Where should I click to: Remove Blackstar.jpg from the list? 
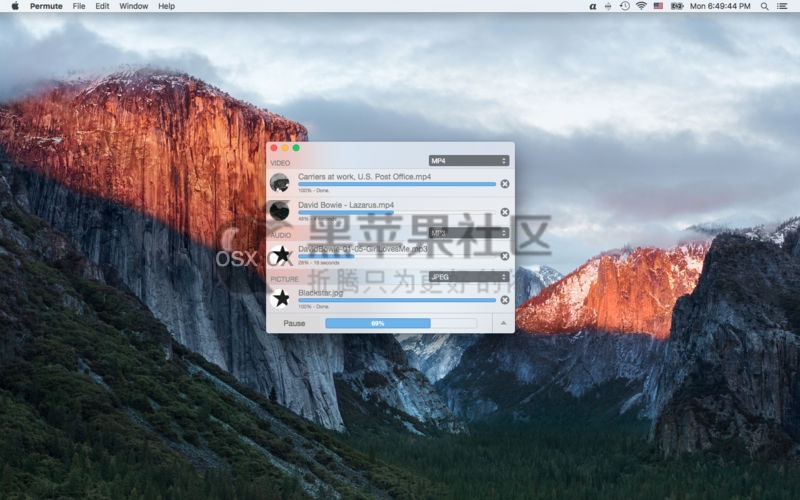[x=505, y=300]
